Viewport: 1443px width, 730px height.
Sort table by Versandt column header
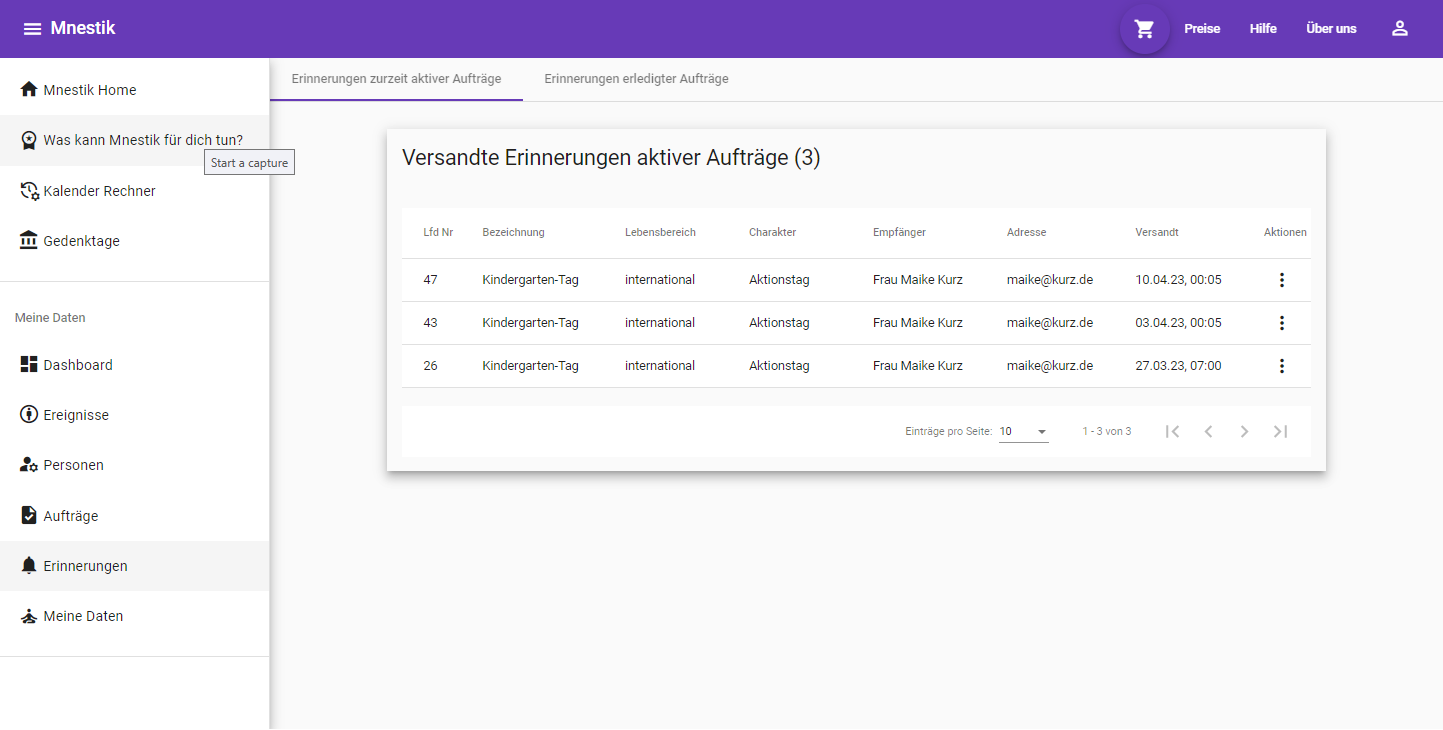[x=1157, y=232]
